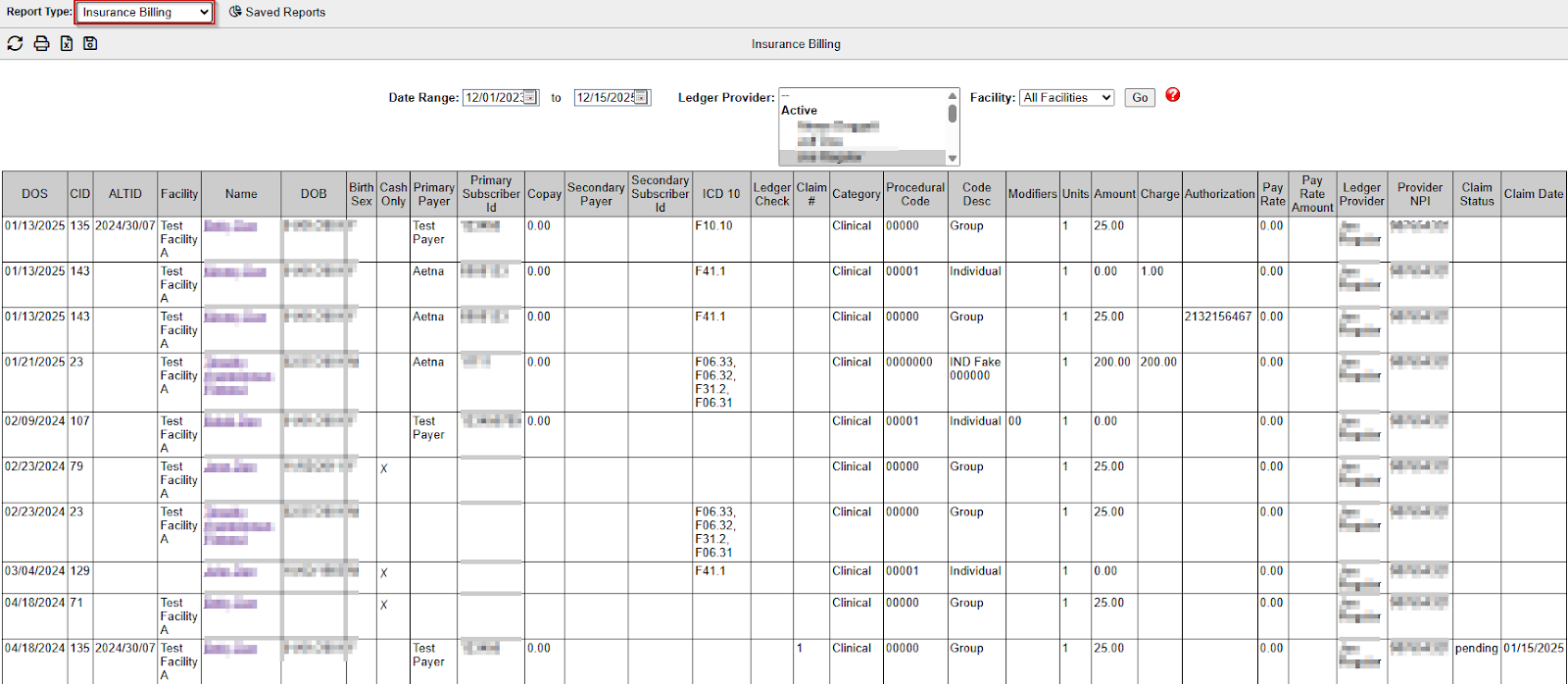Click the Ledger Check column header
Image resolution: width=1568 pixels, height=684 pixels.
(772, 194)
